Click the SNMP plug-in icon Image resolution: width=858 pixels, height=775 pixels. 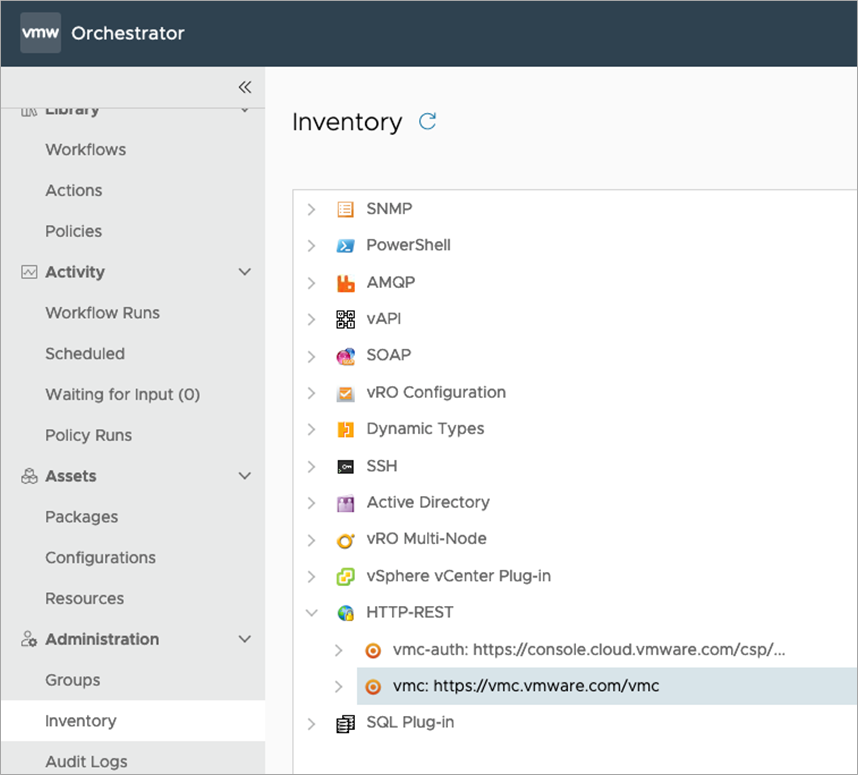[x=345, y=209]
